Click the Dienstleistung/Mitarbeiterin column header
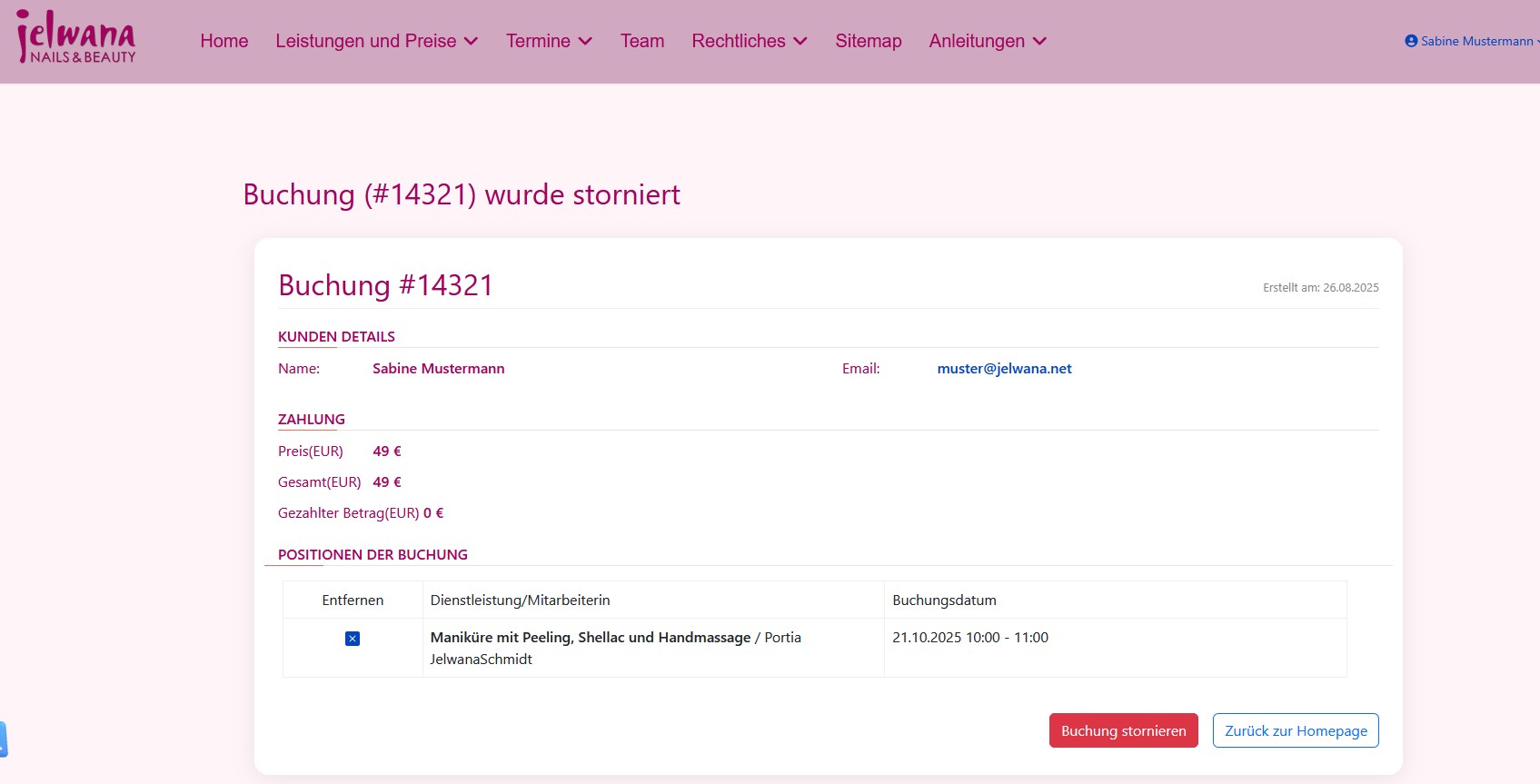 [x=520, y=600]
